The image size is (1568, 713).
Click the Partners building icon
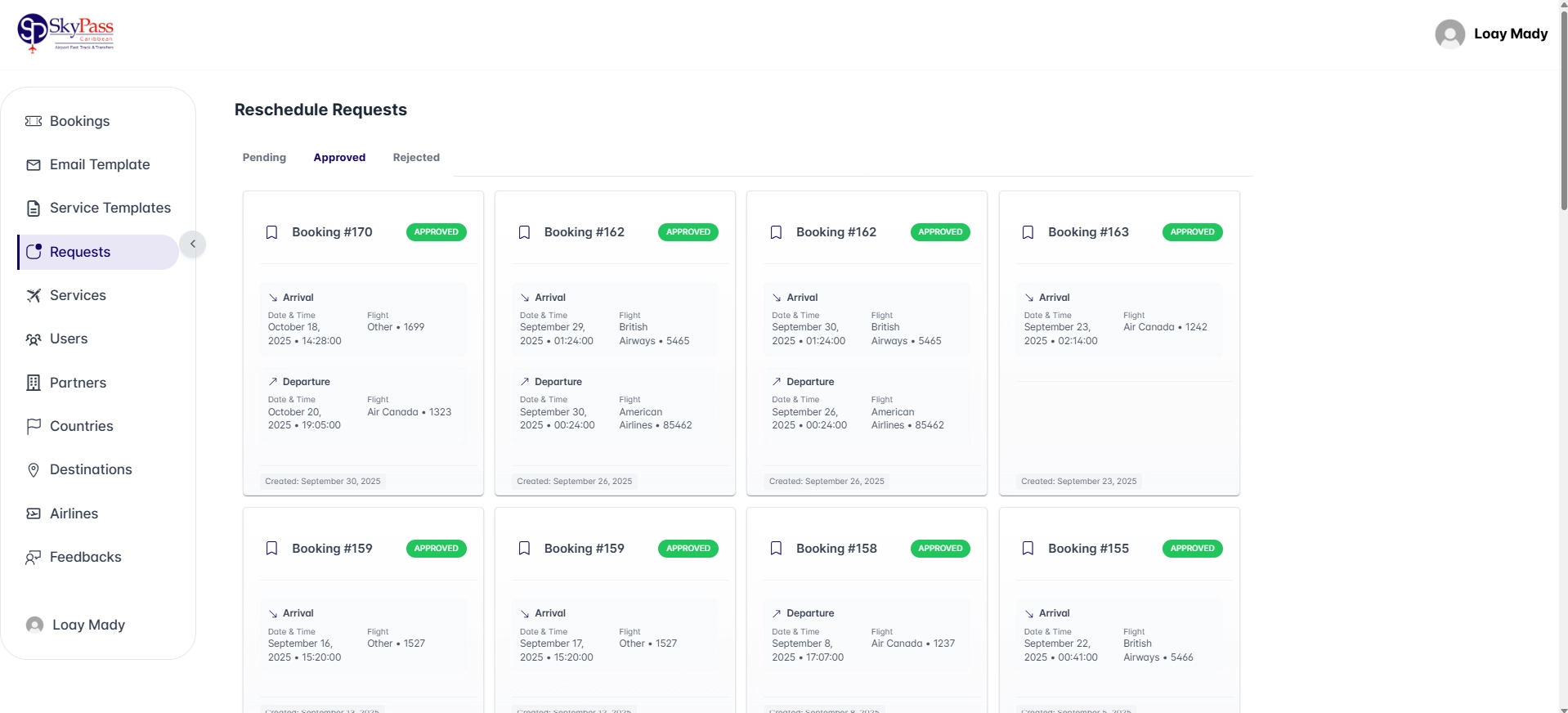[x=34, y=383]
